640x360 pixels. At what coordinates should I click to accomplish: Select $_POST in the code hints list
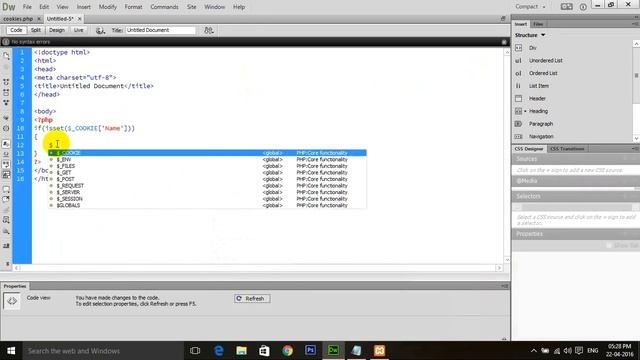(x=207, y=179)
